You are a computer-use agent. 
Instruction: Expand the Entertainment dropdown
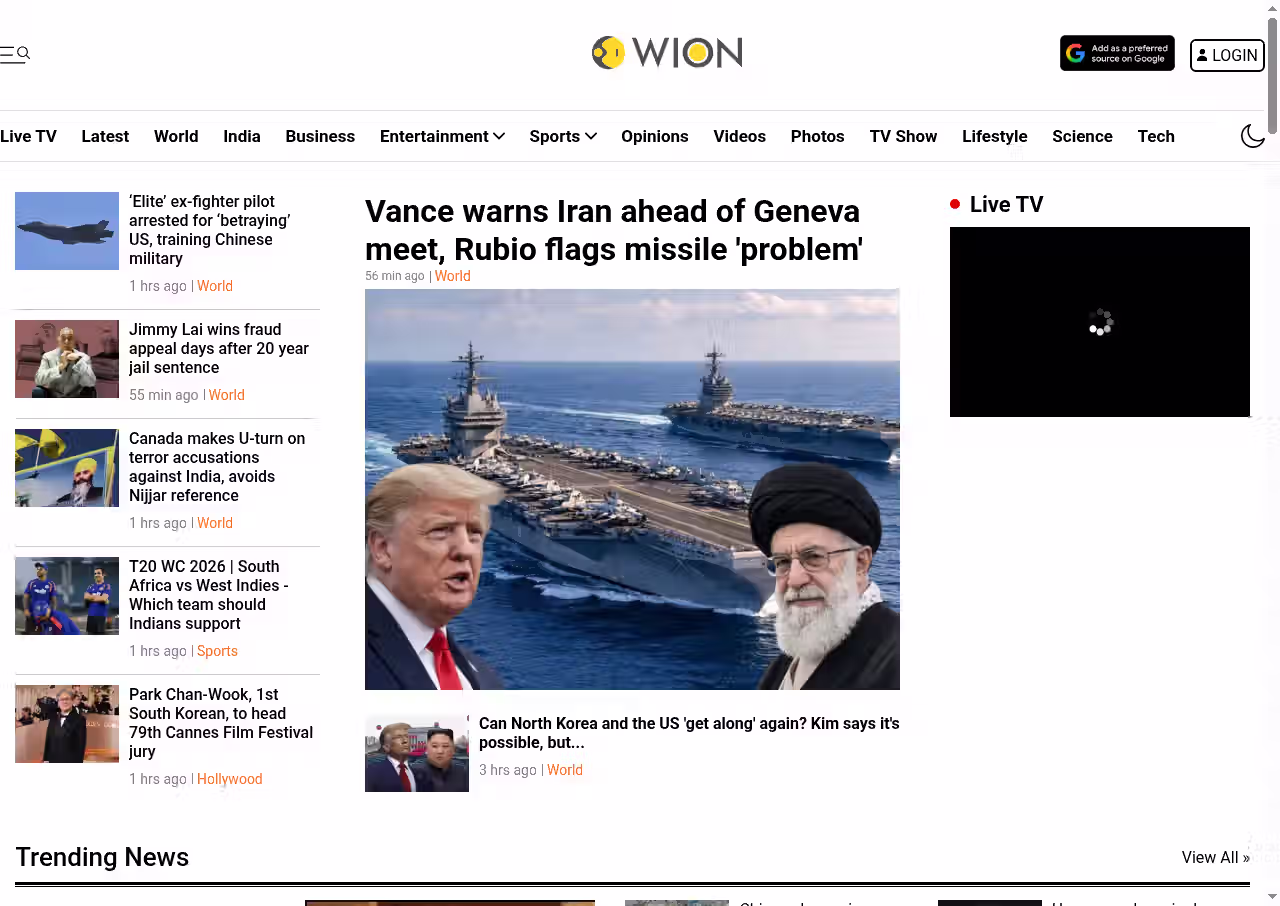click(442, 136)
